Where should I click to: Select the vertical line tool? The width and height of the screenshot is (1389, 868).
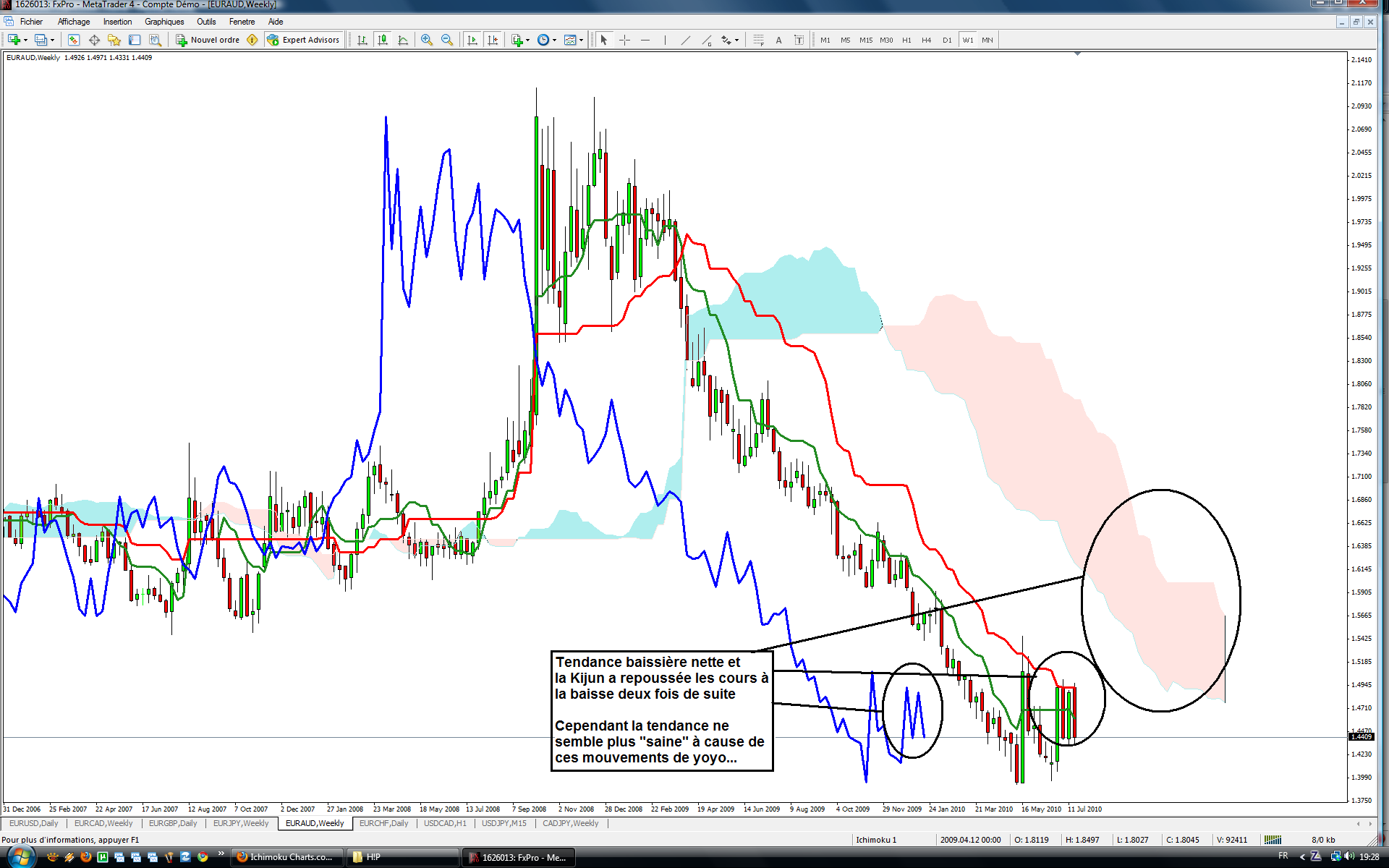point(665,40)
